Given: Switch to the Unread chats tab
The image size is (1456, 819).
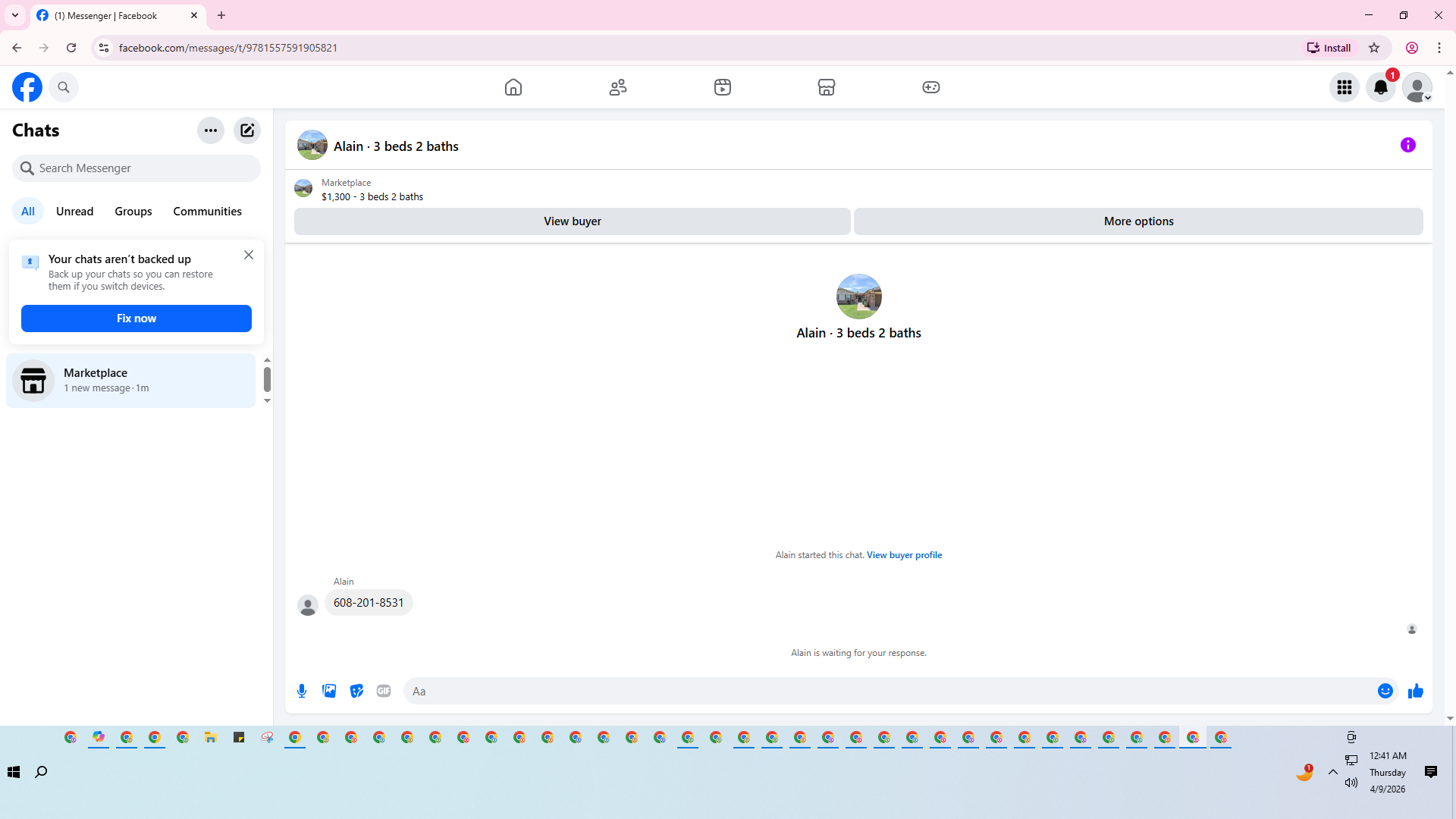Looking at the screenshot, I should pos(74,212).
